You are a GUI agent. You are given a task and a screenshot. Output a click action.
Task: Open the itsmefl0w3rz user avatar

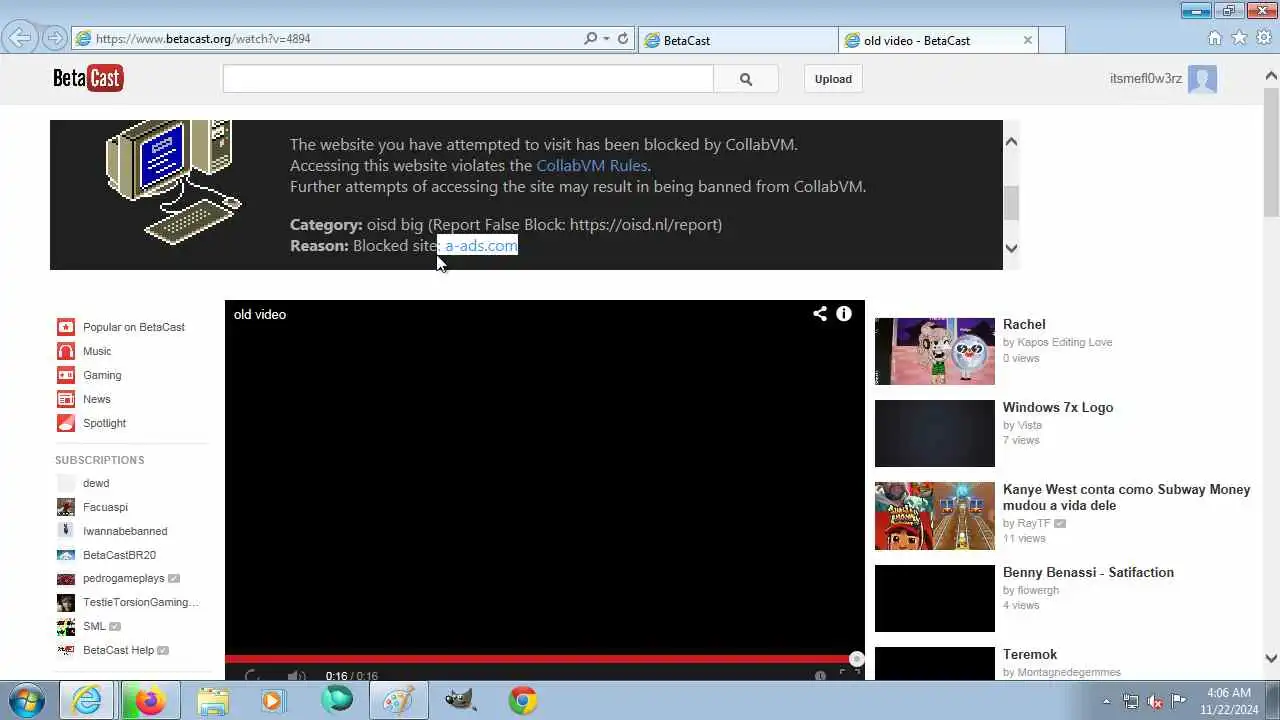pyautogui.click(x=1202, y=79)
